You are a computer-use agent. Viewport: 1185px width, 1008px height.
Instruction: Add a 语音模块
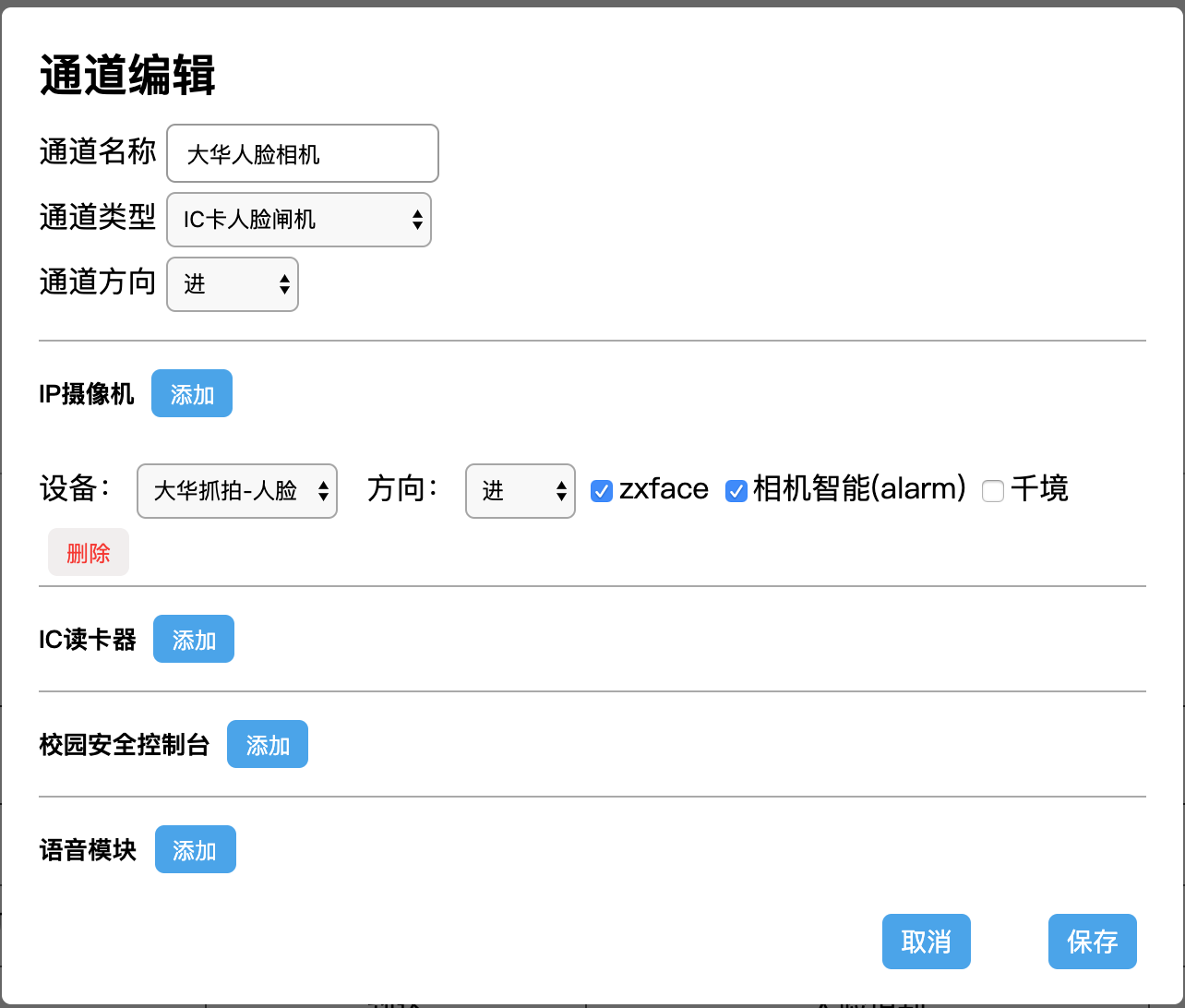(x=196, y=850)
